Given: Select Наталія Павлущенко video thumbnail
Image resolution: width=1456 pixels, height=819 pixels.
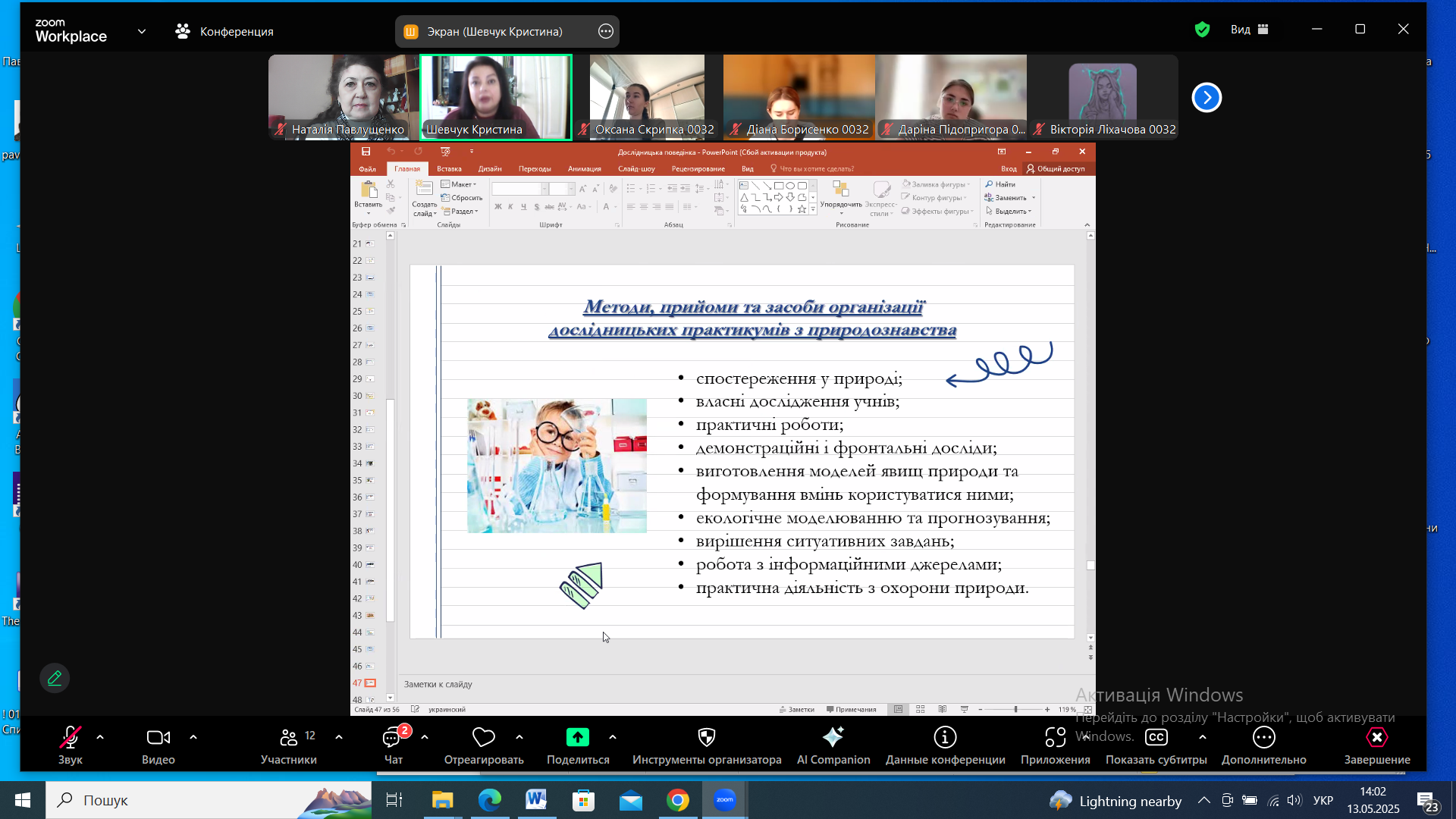Looking at the screenshot, I should point(344,97).
